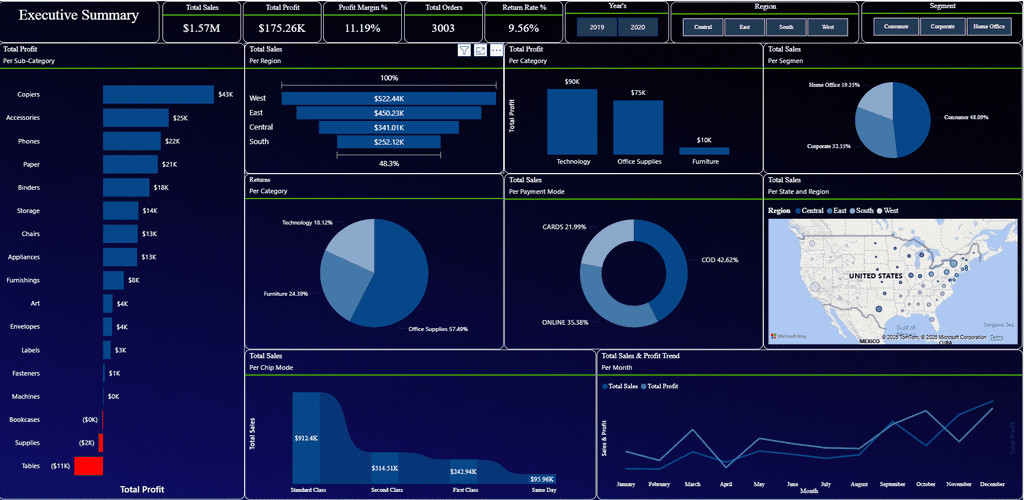Select the Home Office segment button

point(989,27)
